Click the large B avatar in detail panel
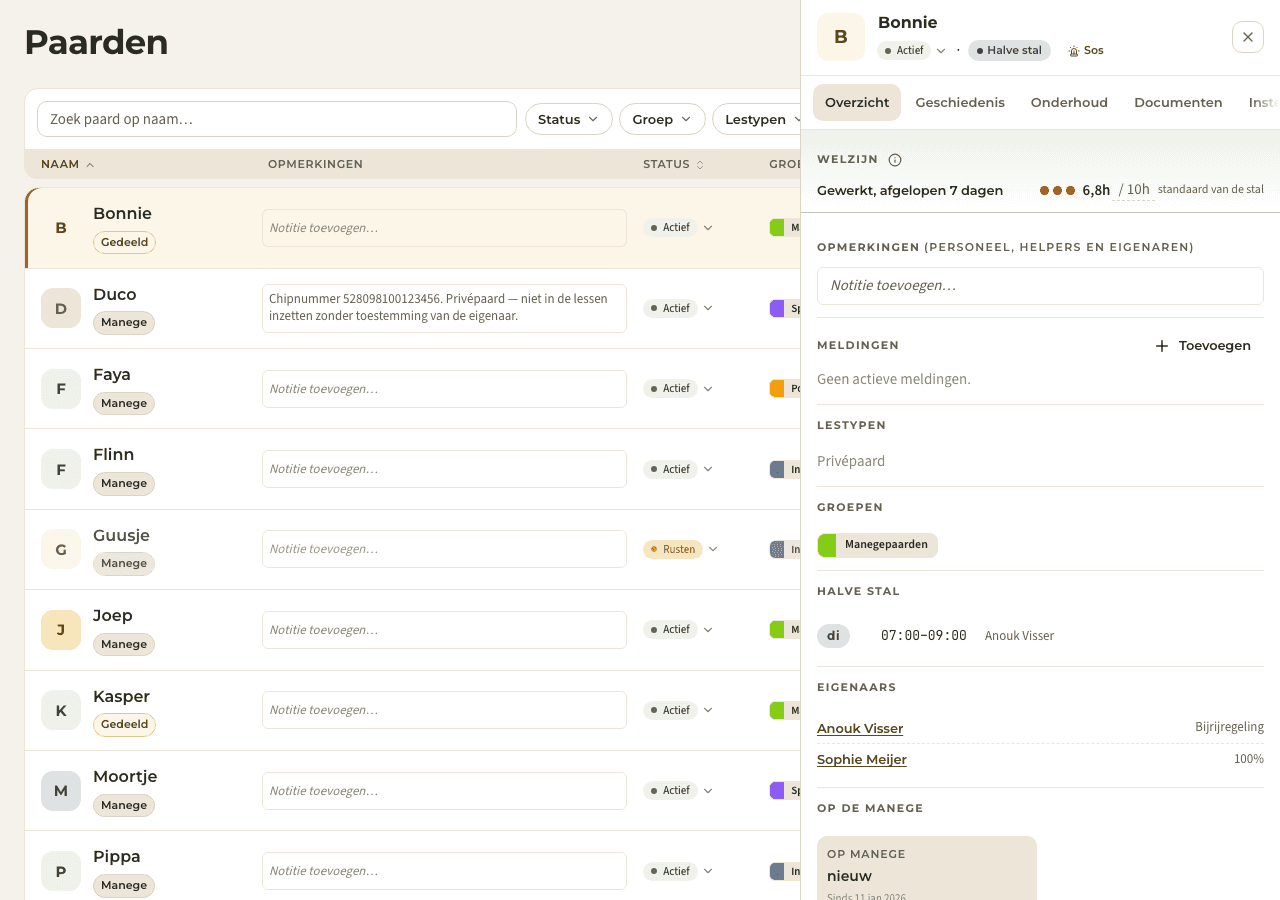The image size is (1280, 900). pyautogui.click(x=841, y=37)
